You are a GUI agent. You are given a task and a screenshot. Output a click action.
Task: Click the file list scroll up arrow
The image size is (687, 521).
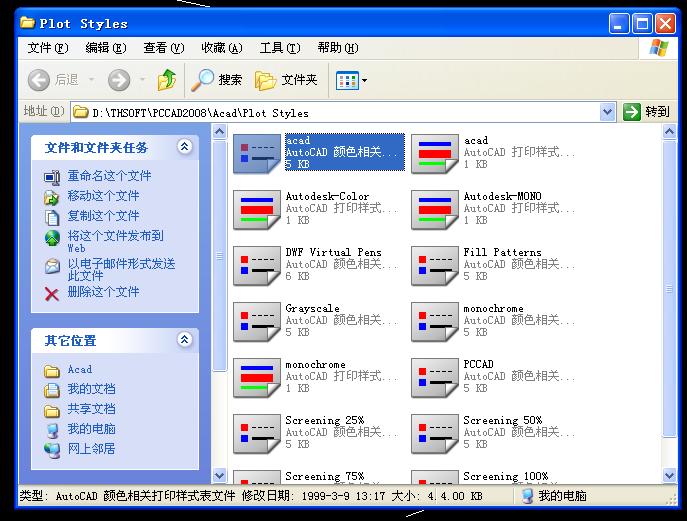click(x=669, y=131)
